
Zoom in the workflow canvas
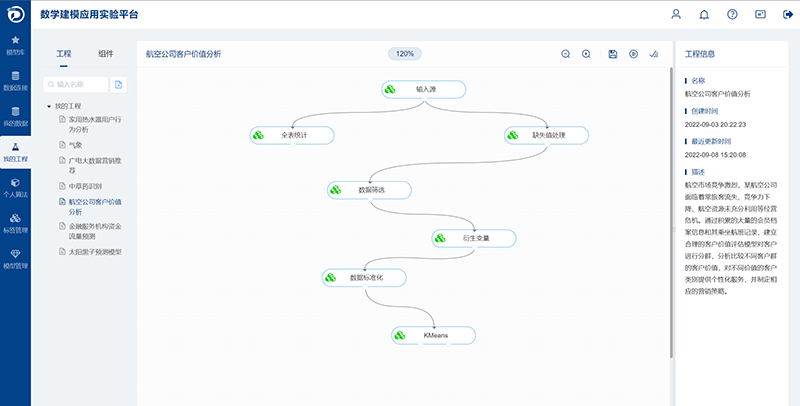pos(586,54)
